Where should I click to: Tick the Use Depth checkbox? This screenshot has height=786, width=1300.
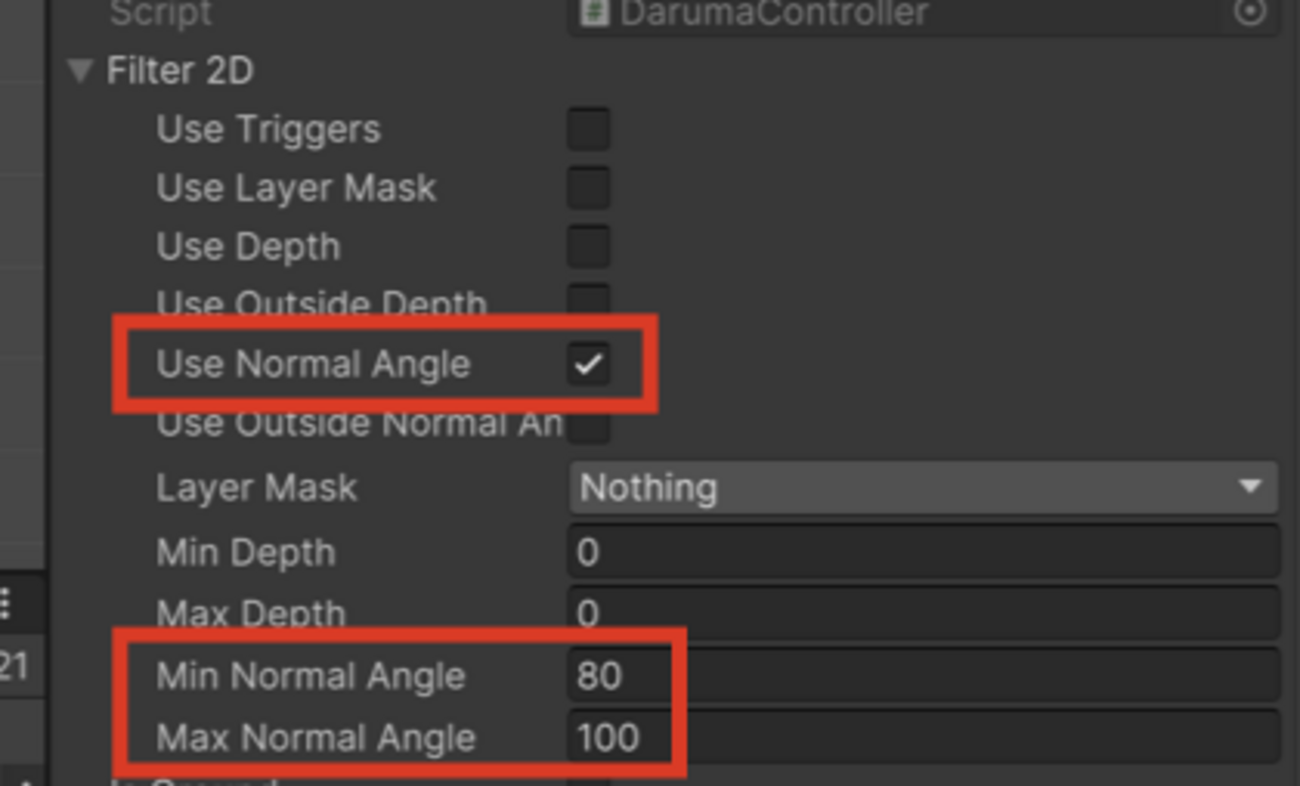[588, 247]
